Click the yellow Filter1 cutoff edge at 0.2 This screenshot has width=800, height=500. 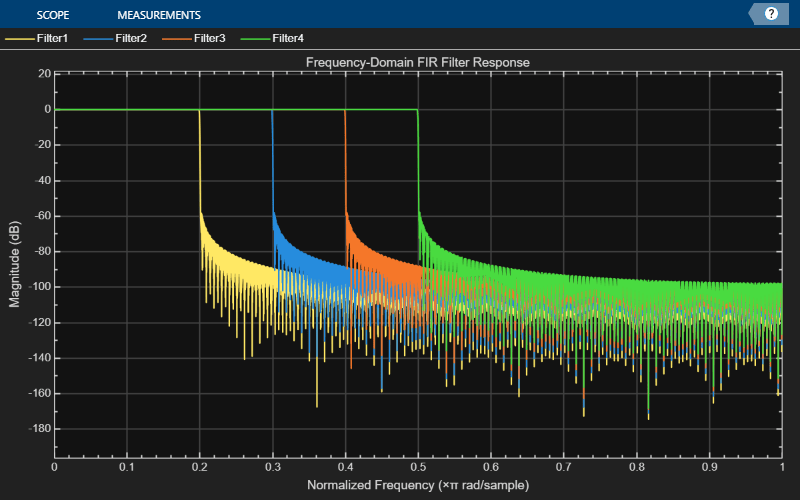click(199, 161)
